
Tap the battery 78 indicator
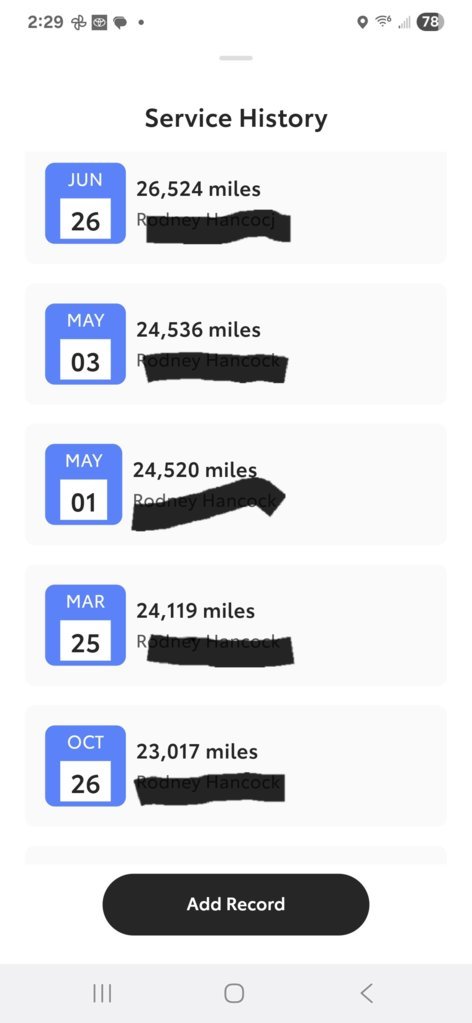point(430,22)
